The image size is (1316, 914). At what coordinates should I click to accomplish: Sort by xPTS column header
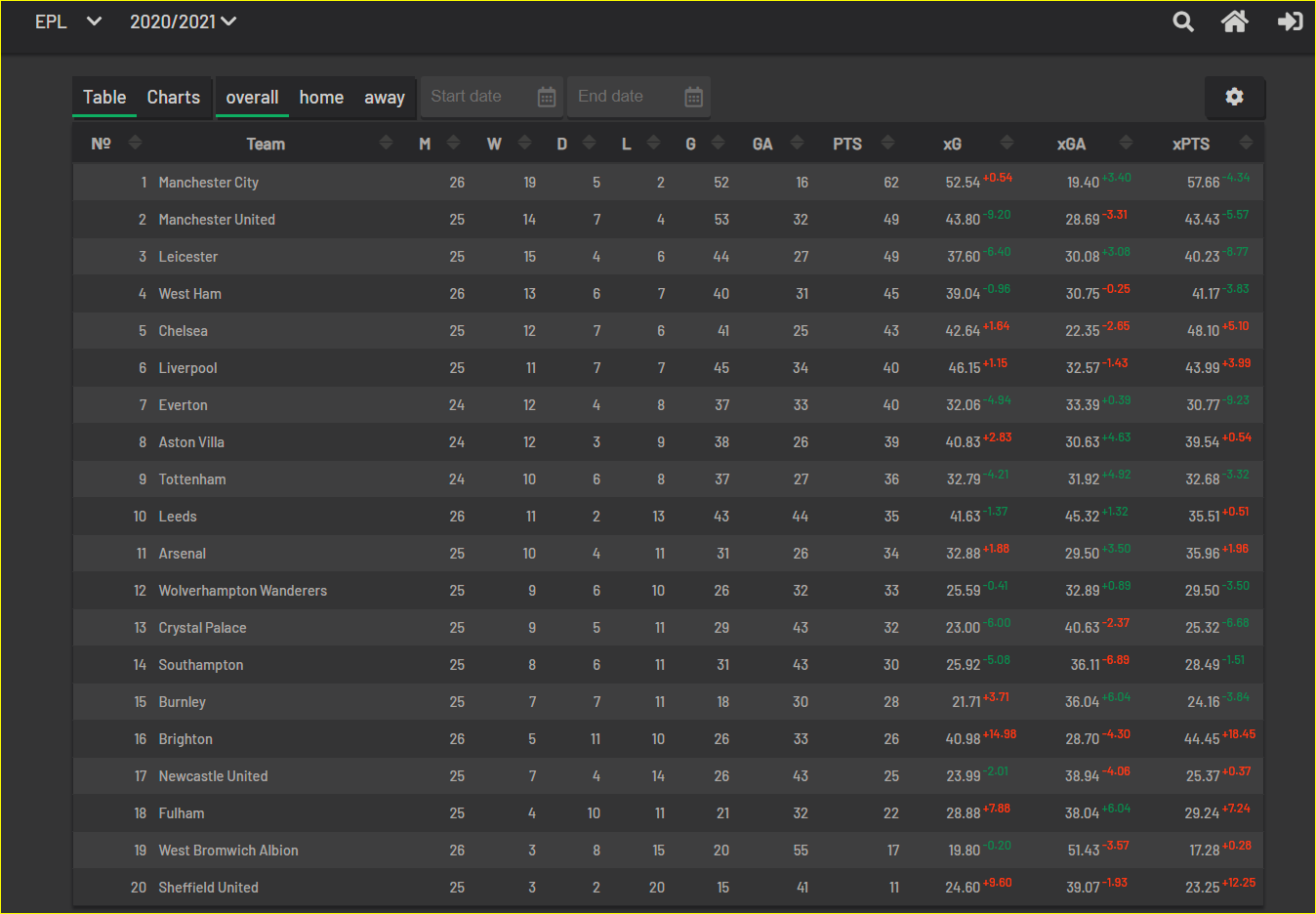click(1191, 144)
